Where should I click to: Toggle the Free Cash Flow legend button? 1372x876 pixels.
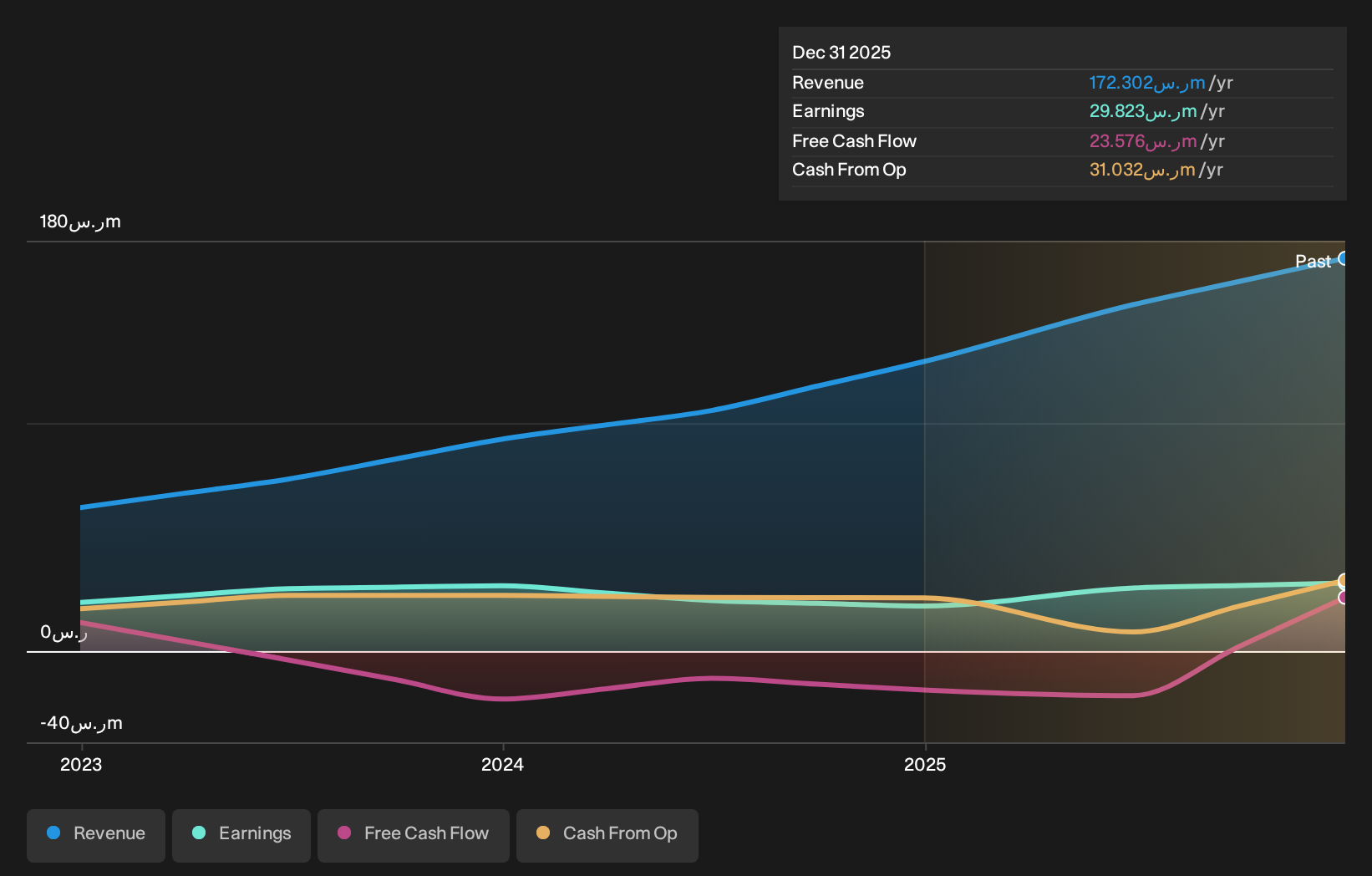tap(414, 835)
